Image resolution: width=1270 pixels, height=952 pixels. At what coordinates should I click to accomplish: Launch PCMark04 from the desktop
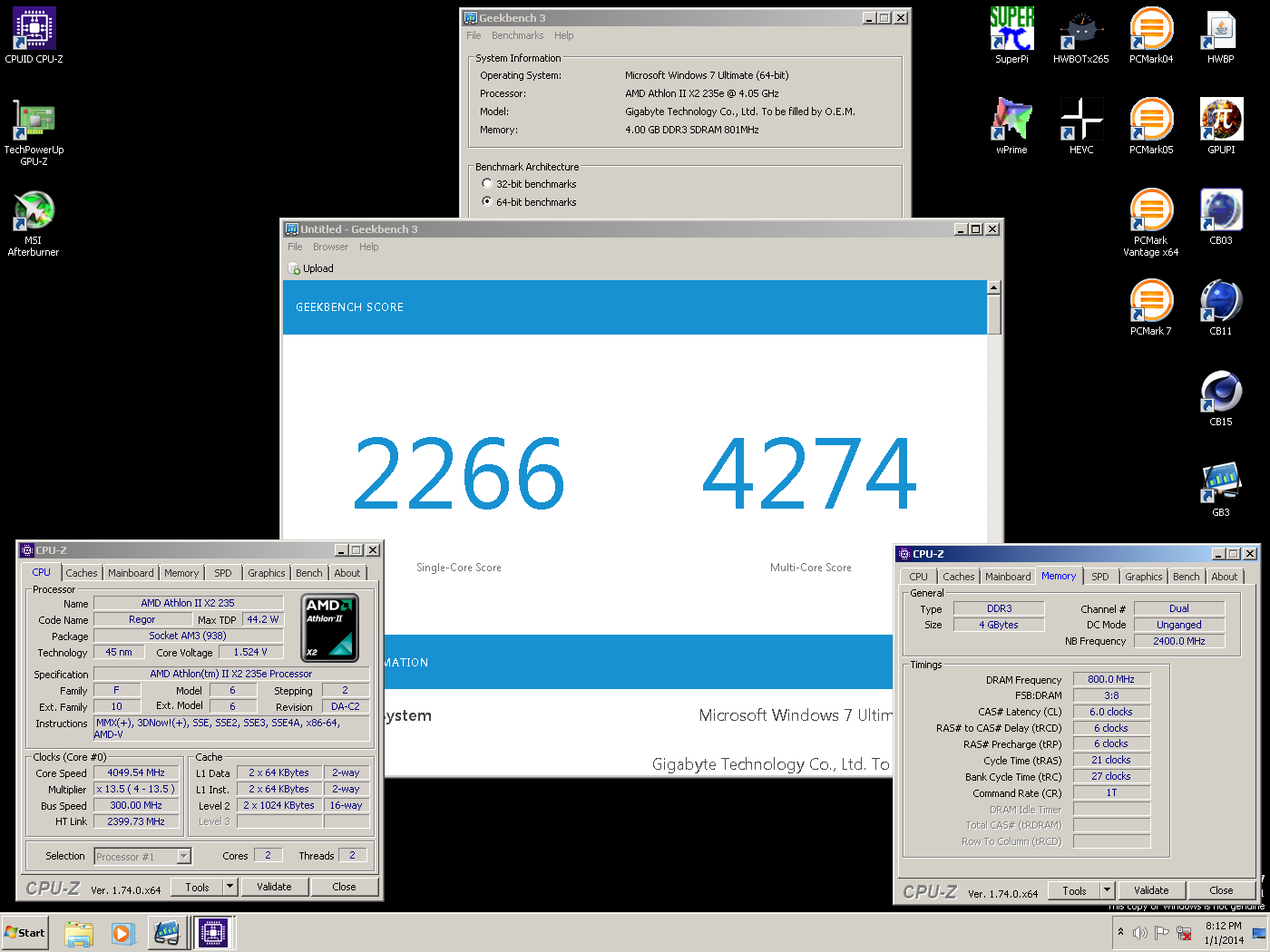(1151, 36)
